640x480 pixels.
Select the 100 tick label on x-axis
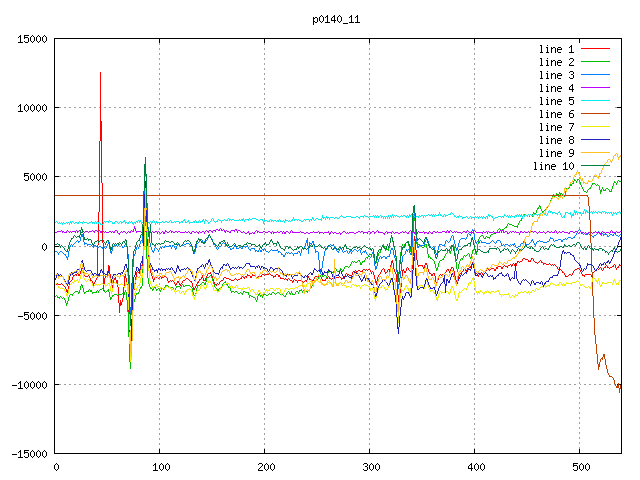click(160, 467)
